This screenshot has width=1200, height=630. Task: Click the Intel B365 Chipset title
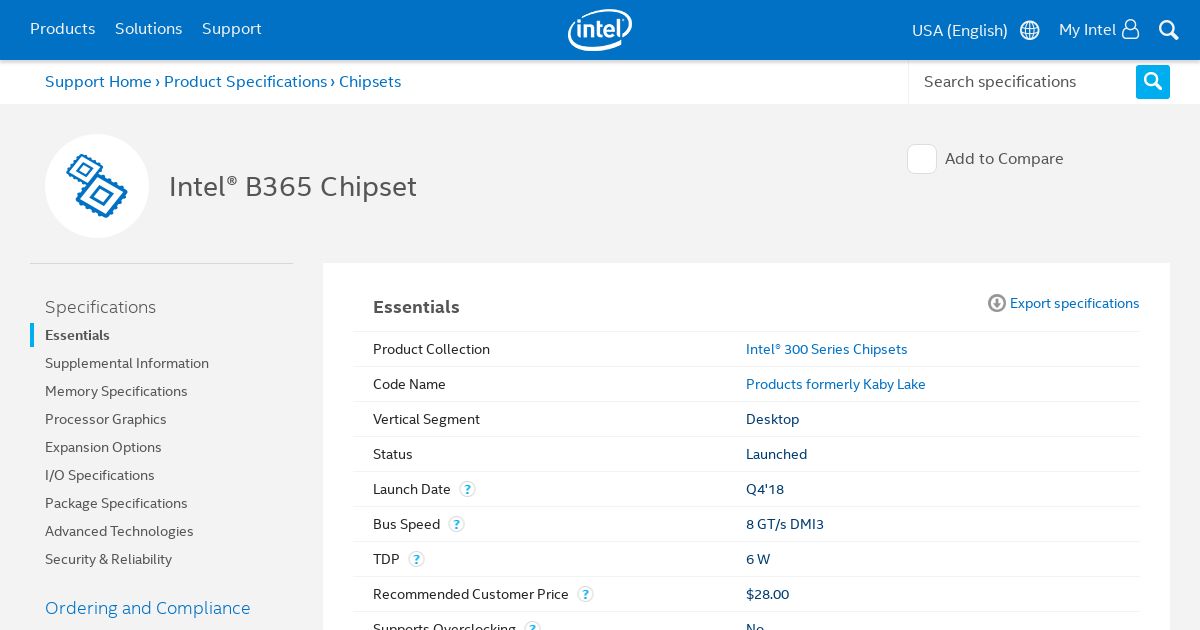(x=293, y=187)
